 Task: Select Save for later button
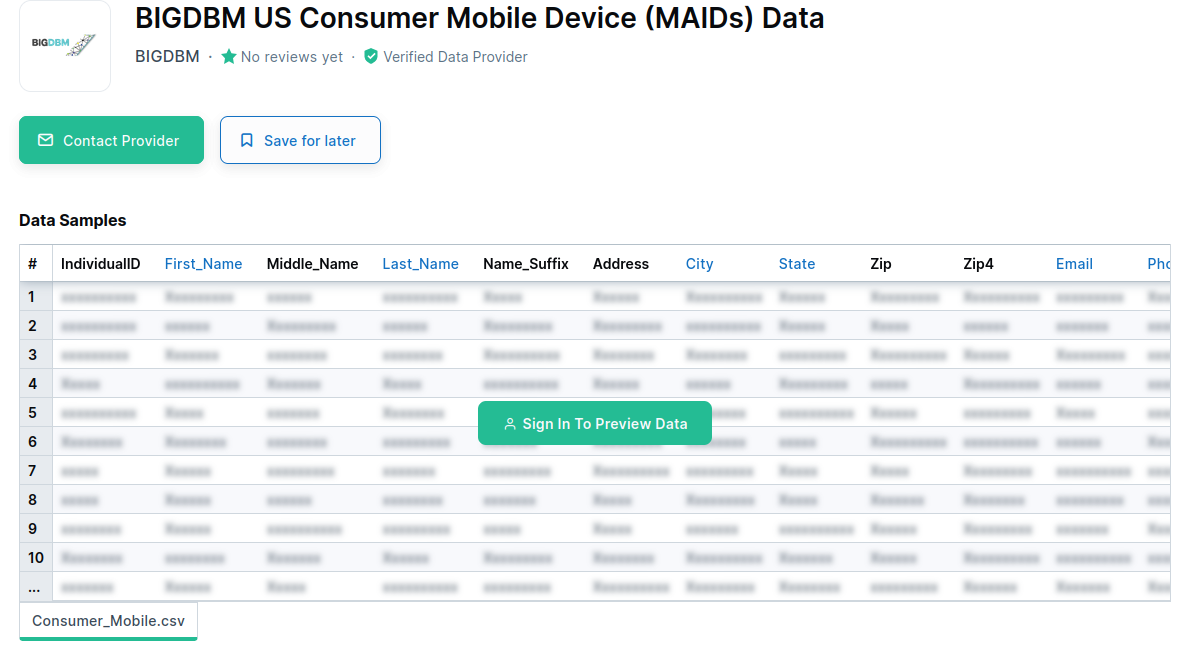point(300,140)
